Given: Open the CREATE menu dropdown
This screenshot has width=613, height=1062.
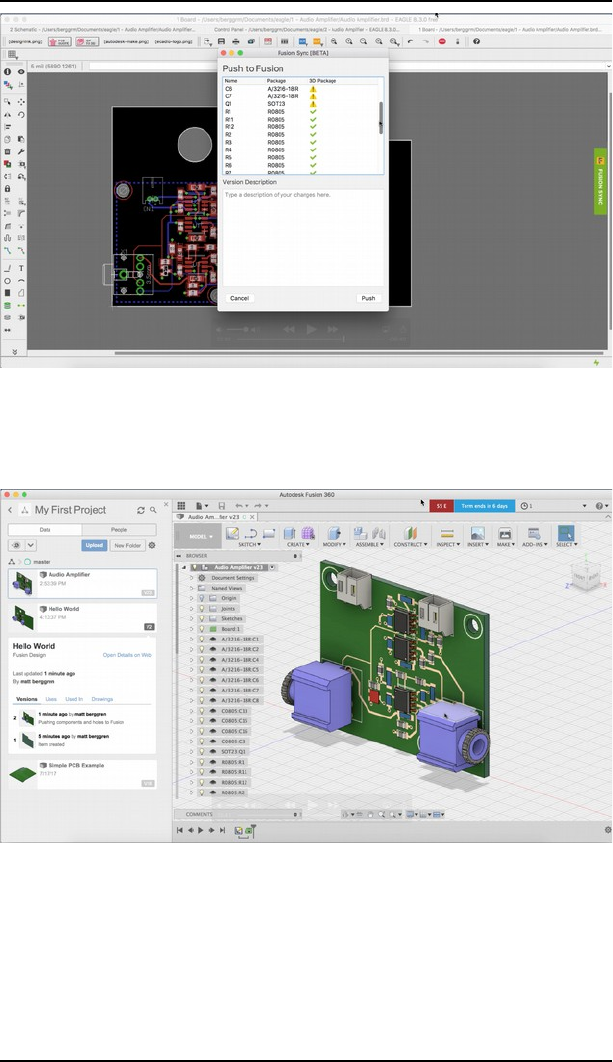Looking at the screenshot, I should point(298,545).
